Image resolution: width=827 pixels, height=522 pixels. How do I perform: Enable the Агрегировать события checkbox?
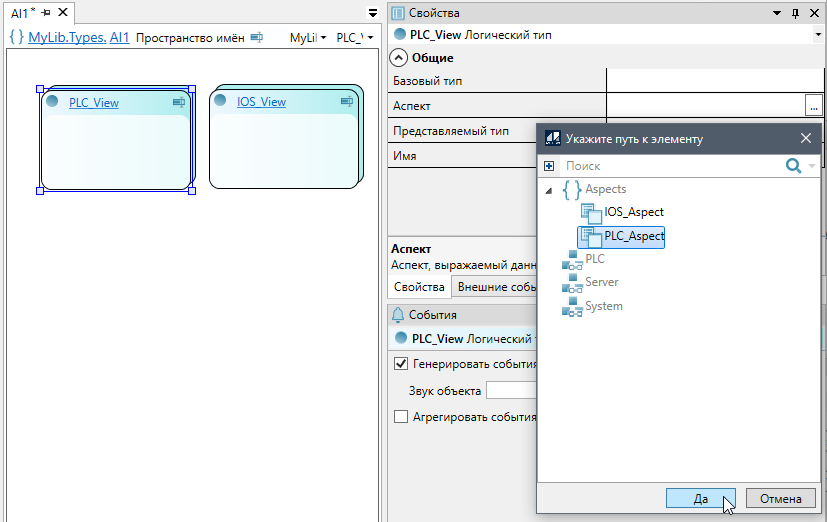[401, 416]
